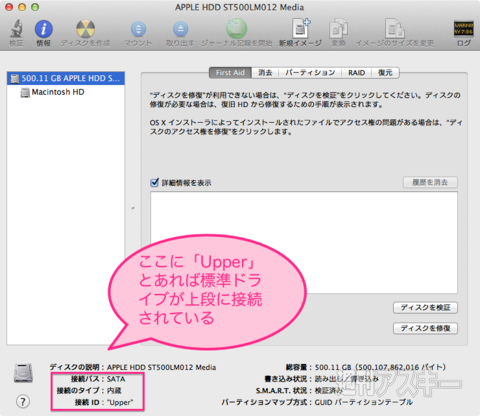The image size is (480, 416).
Task: Click the Burn disc (ディスクを作成) icon
Action: point(85,29)
